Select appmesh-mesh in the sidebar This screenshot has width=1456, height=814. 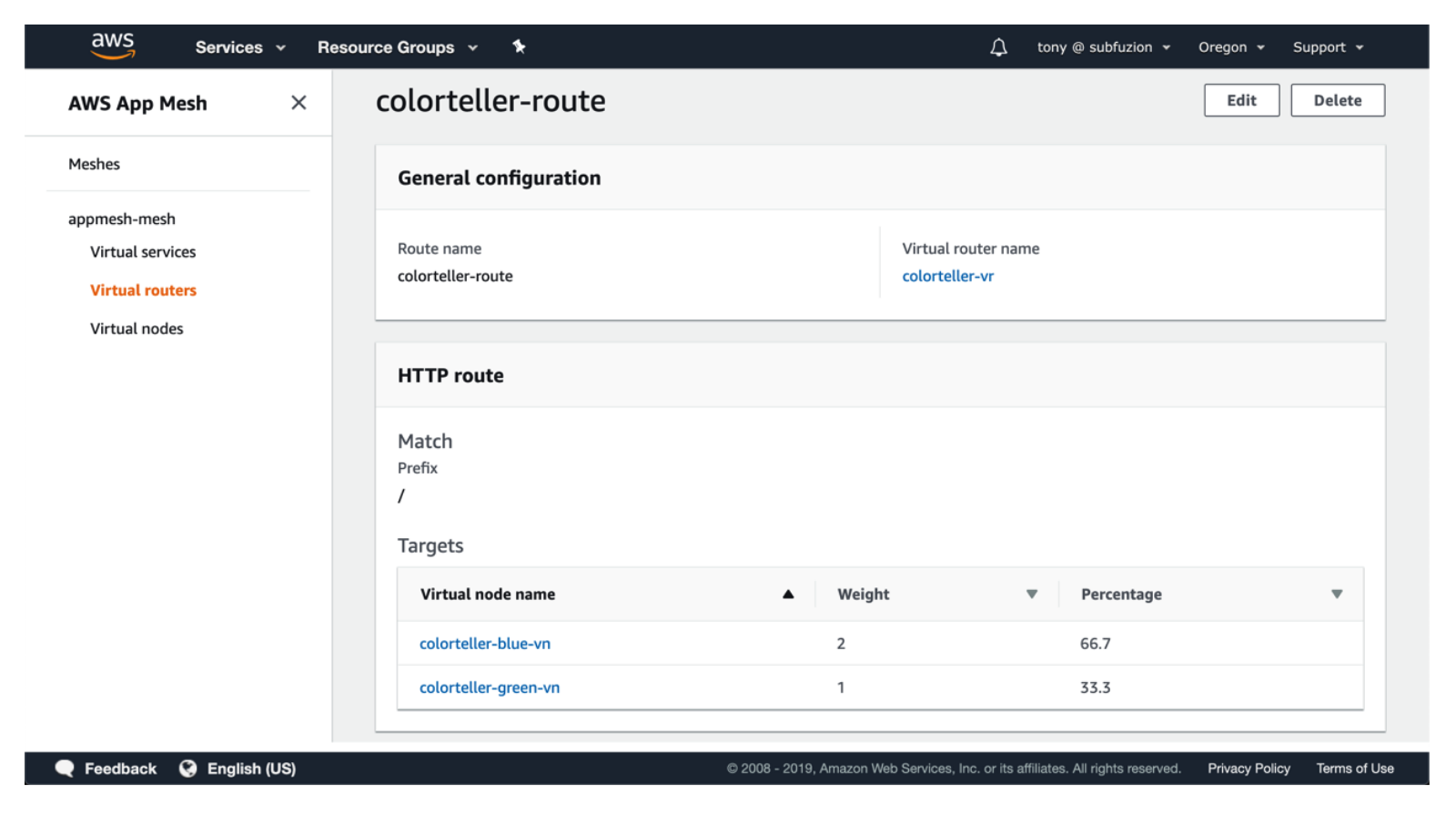pos(122,219)
